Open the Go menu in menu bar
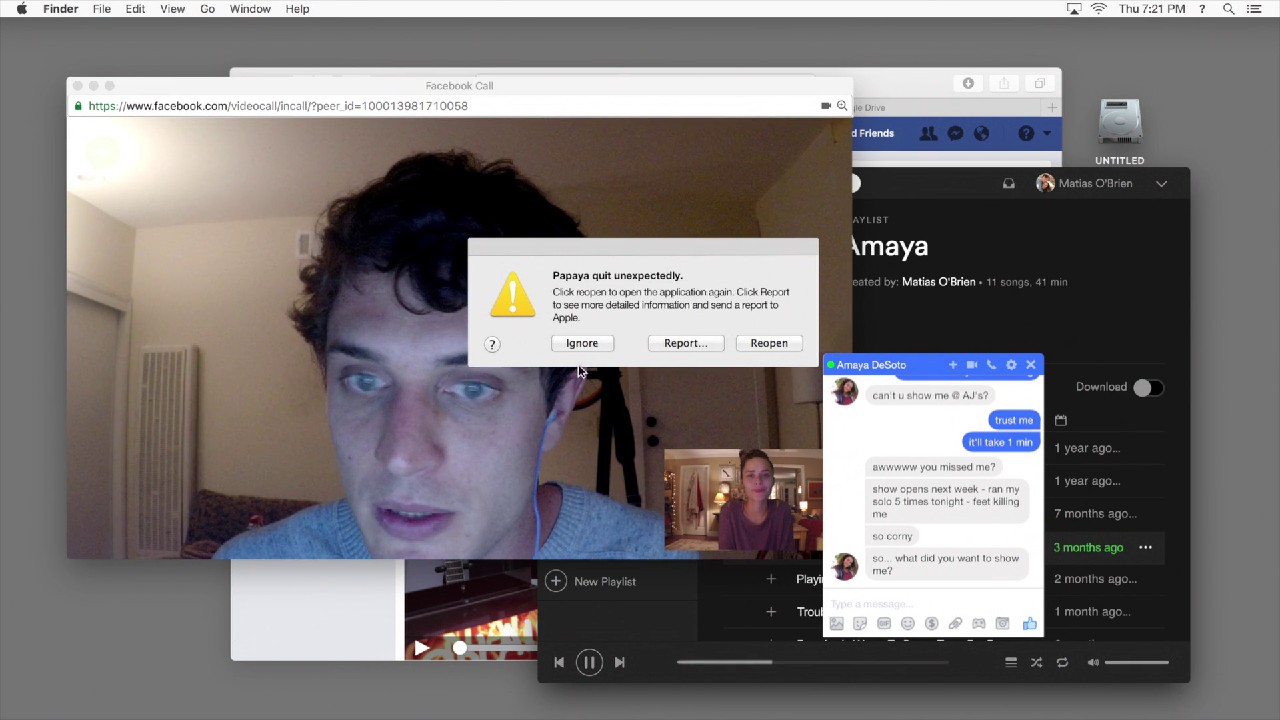This screenshot has height=720, width=1280. click(x=208, y=9)
